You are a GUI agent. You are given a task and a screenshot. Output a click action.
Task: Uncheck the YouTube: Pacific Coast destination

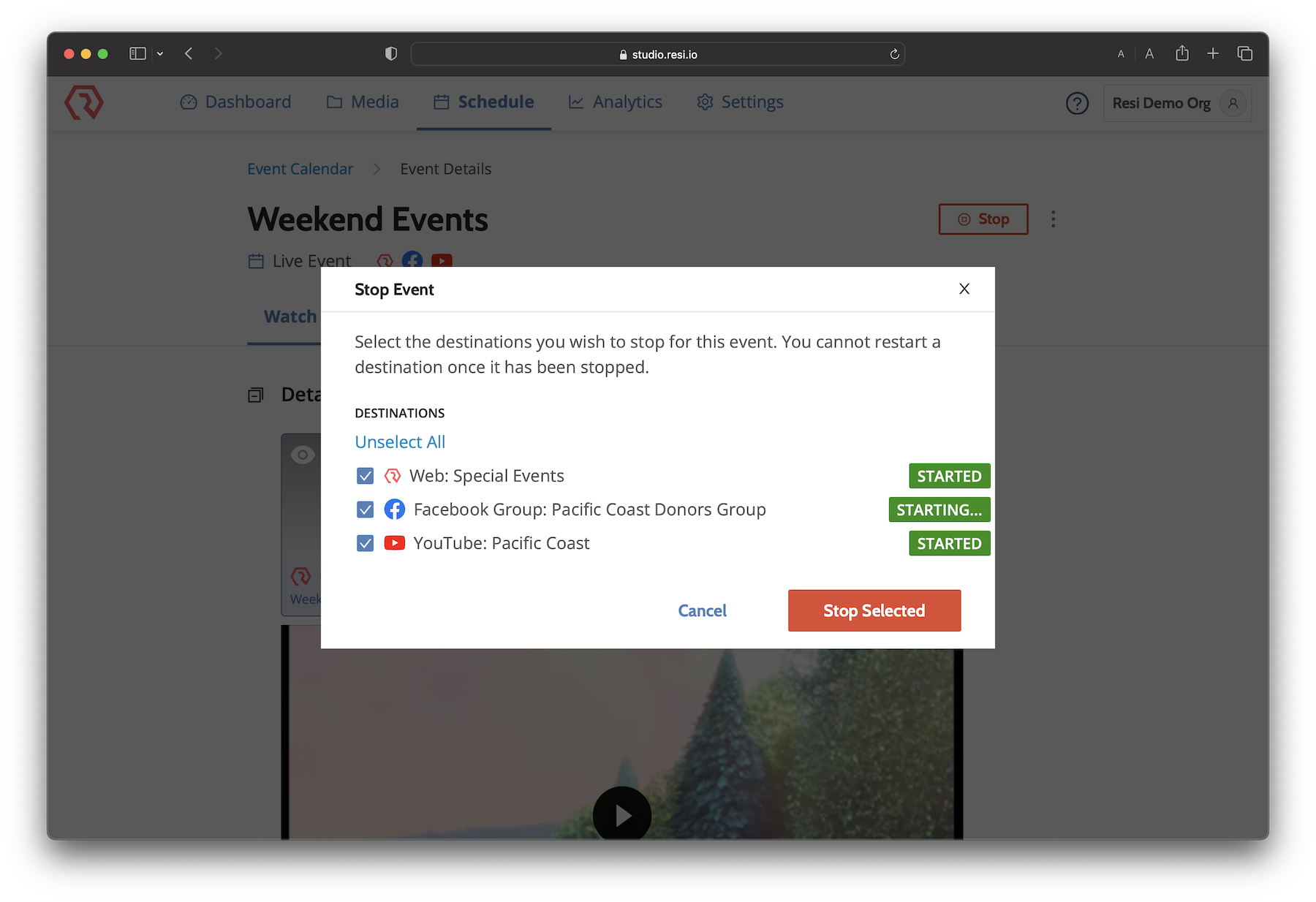click(365, 543)
